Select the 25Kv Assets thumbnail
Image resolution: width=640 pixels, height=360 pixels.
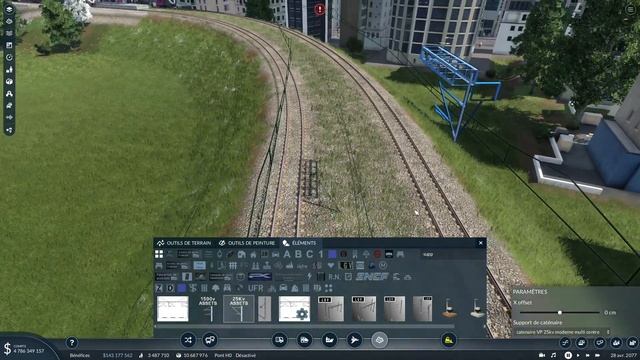click(x=239, y=309)
